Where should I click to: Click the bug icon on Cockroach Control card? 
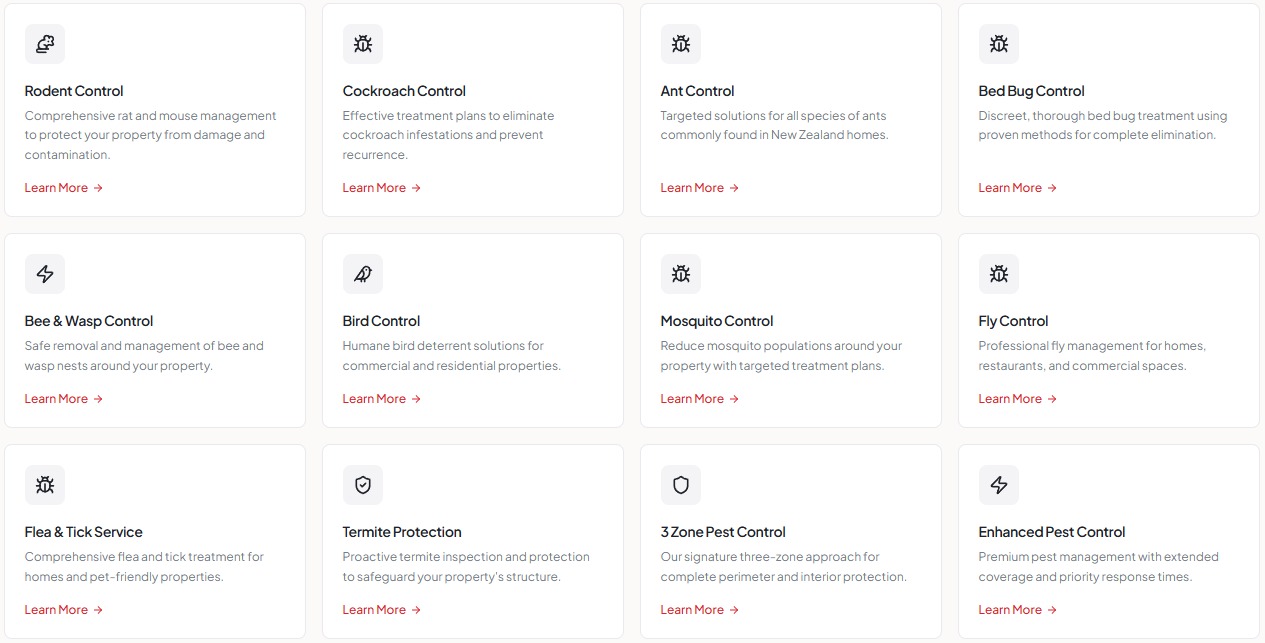click(x=363, y=44)
